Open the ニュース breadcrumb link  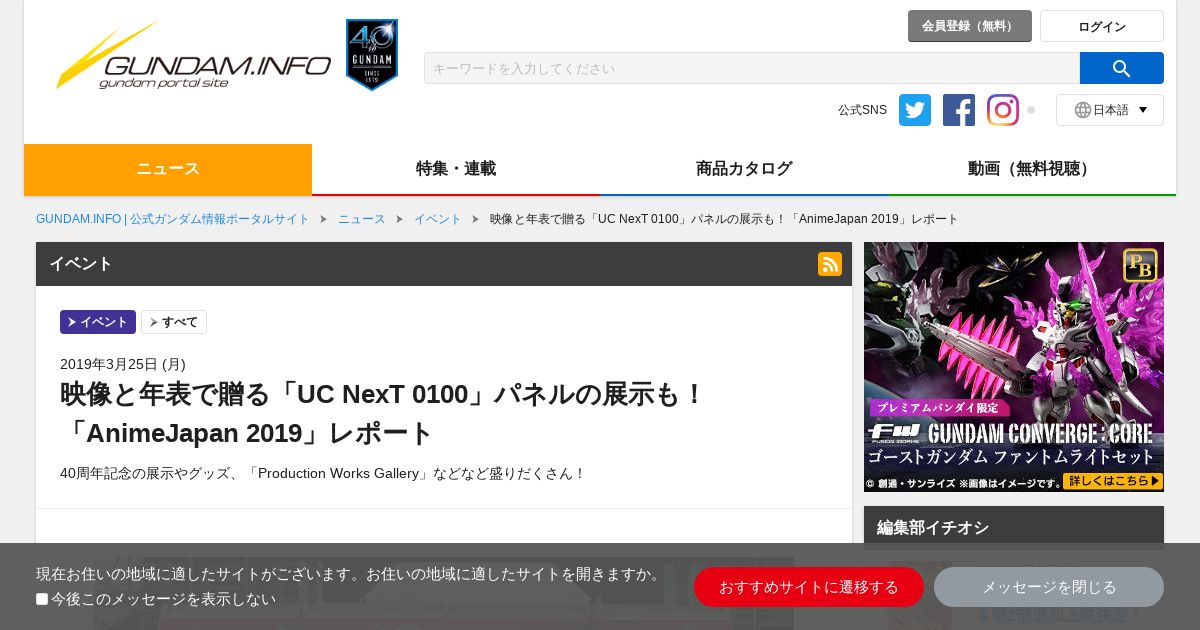click(362, 219)
